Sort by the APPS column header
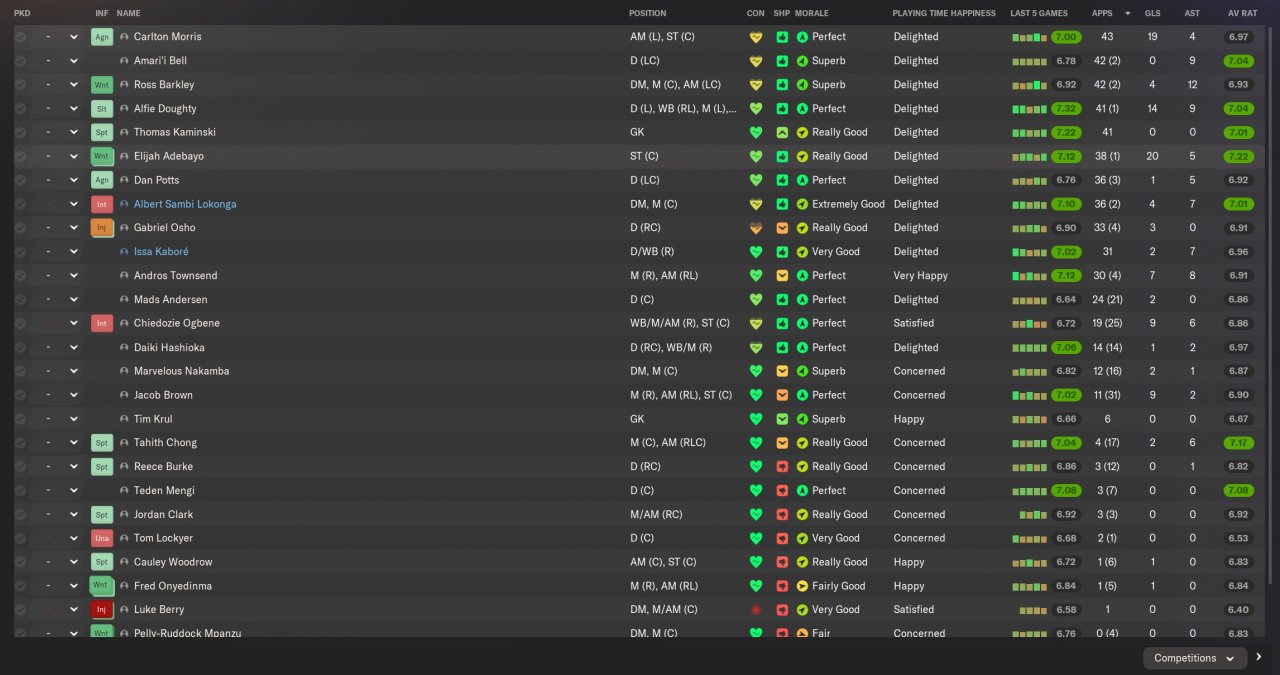The image size is (1280, 675). 1102,13
